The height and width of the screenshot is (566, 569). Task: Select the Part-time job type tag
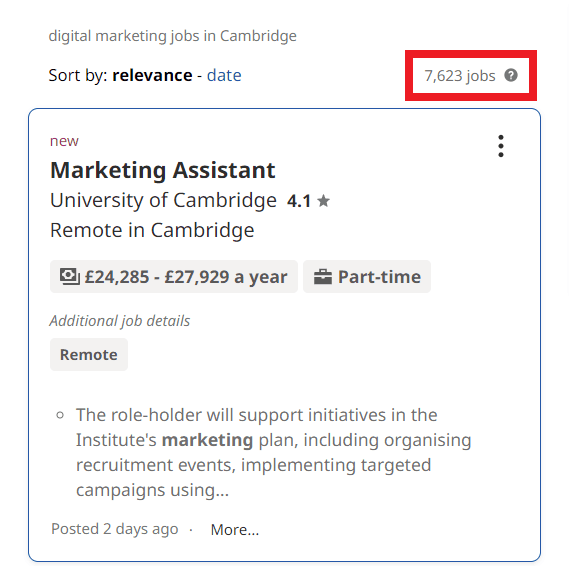(x=367, y=277)
